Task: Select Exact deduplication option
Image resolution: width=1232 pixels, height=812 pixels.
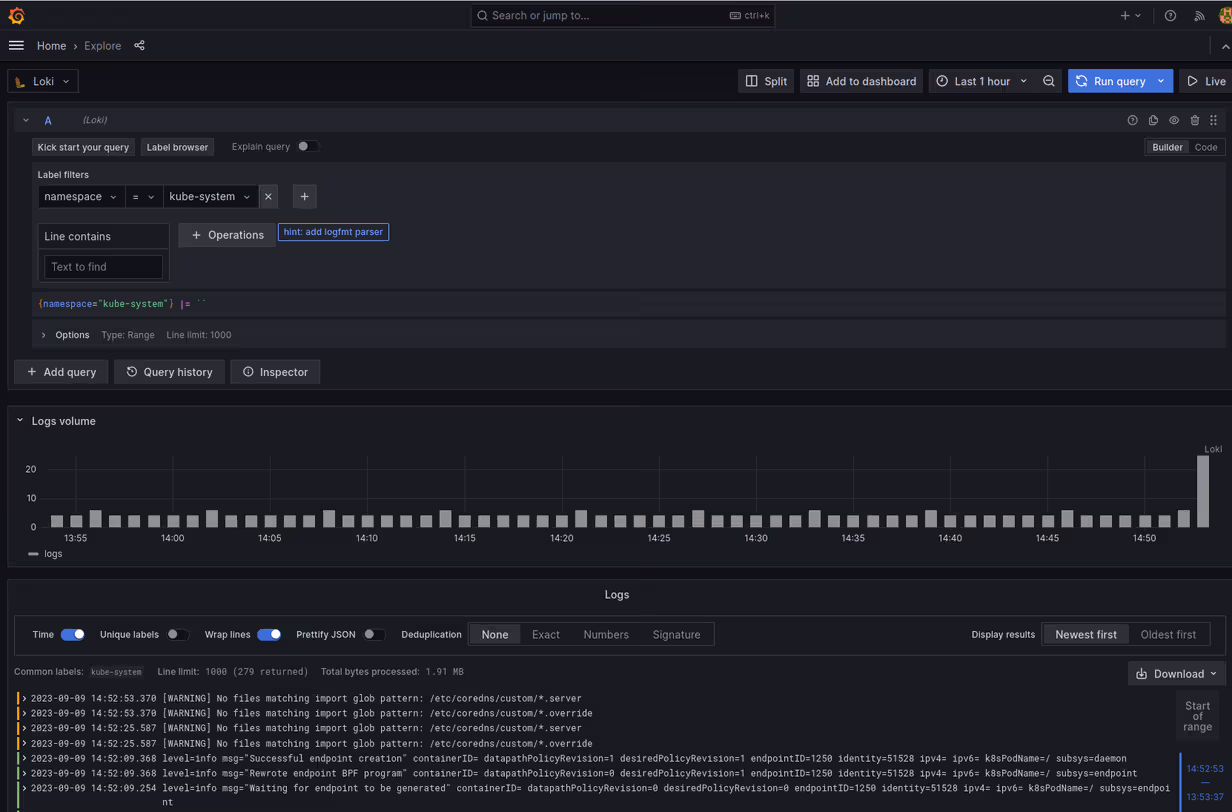Action: (545, 635)
